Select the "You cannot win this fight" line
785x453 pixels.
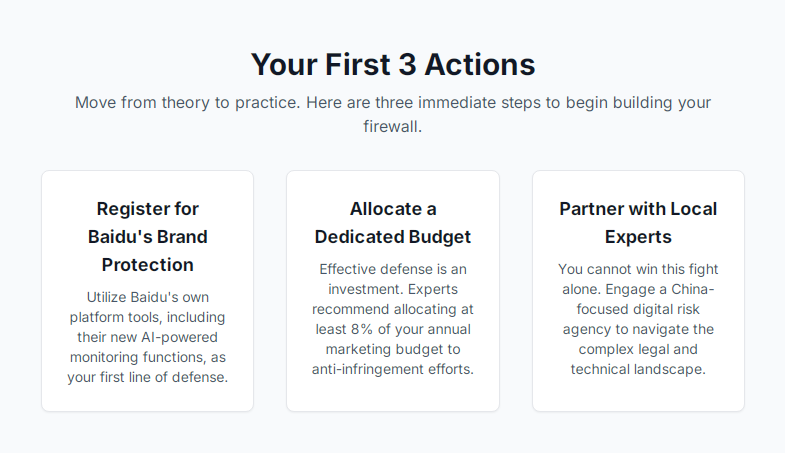(638, 269)
